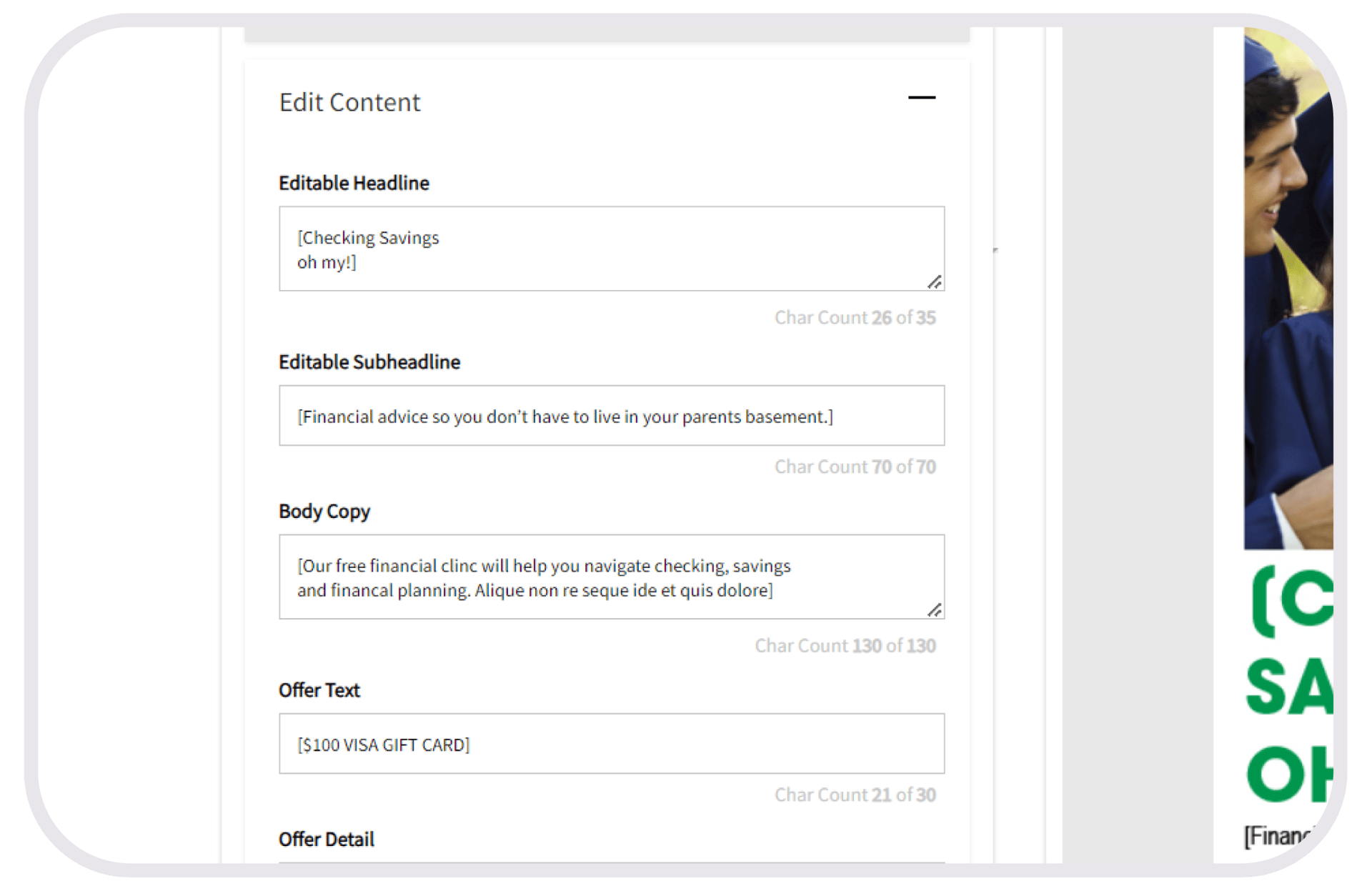Focus the Body Copy text area

click(x=611, y=577)
